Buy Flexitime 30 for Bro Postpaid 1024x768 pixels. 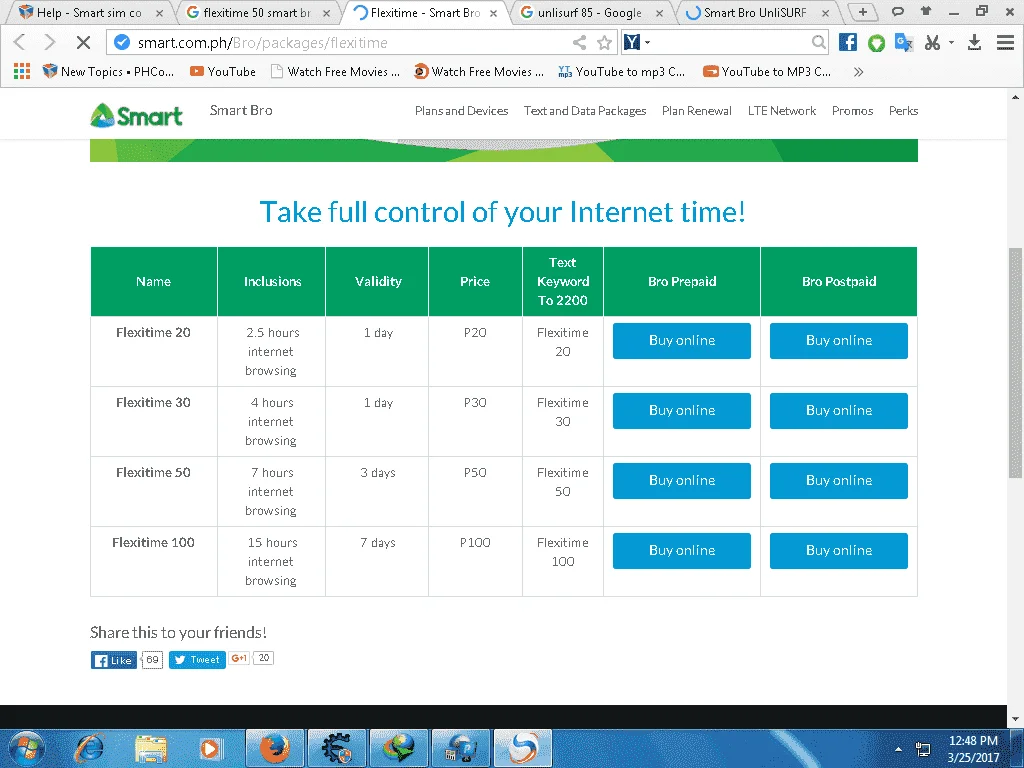click(x=839, y=410)
